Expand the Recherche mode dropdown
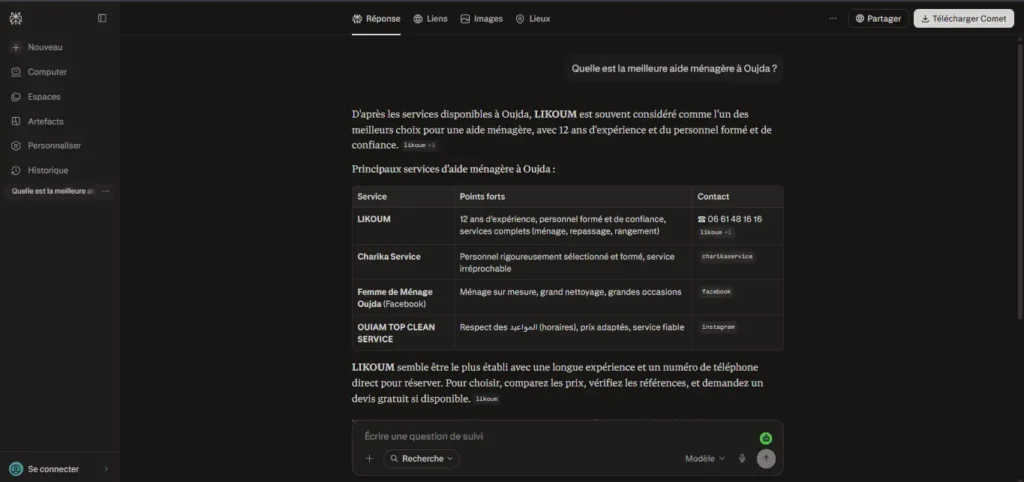Screen dimensions: 1024x482 [421, 458]
